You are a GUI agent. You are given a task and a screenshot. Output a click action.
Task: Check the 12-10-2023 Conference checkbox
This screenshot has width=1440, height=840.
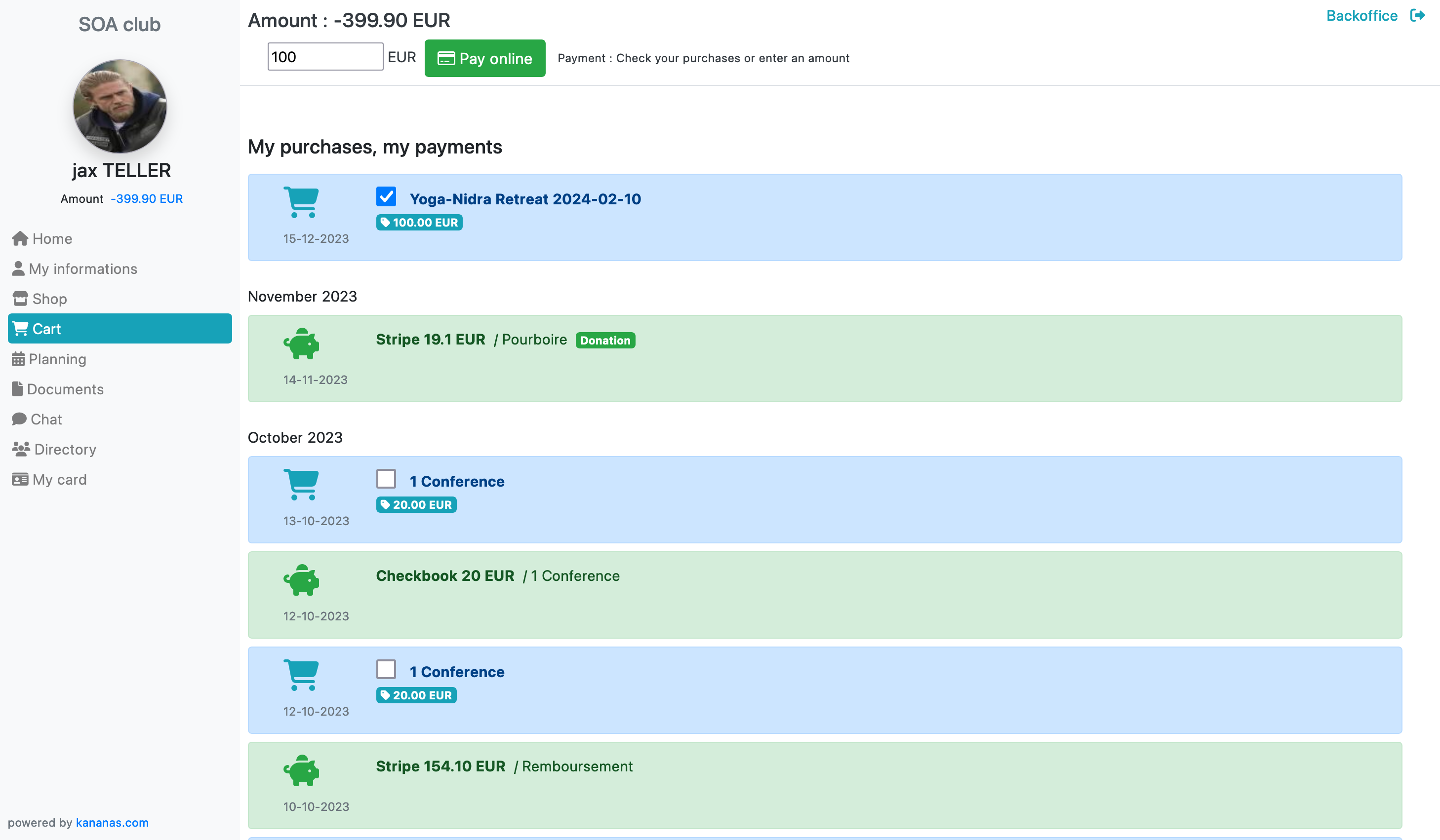coord(386,669)
